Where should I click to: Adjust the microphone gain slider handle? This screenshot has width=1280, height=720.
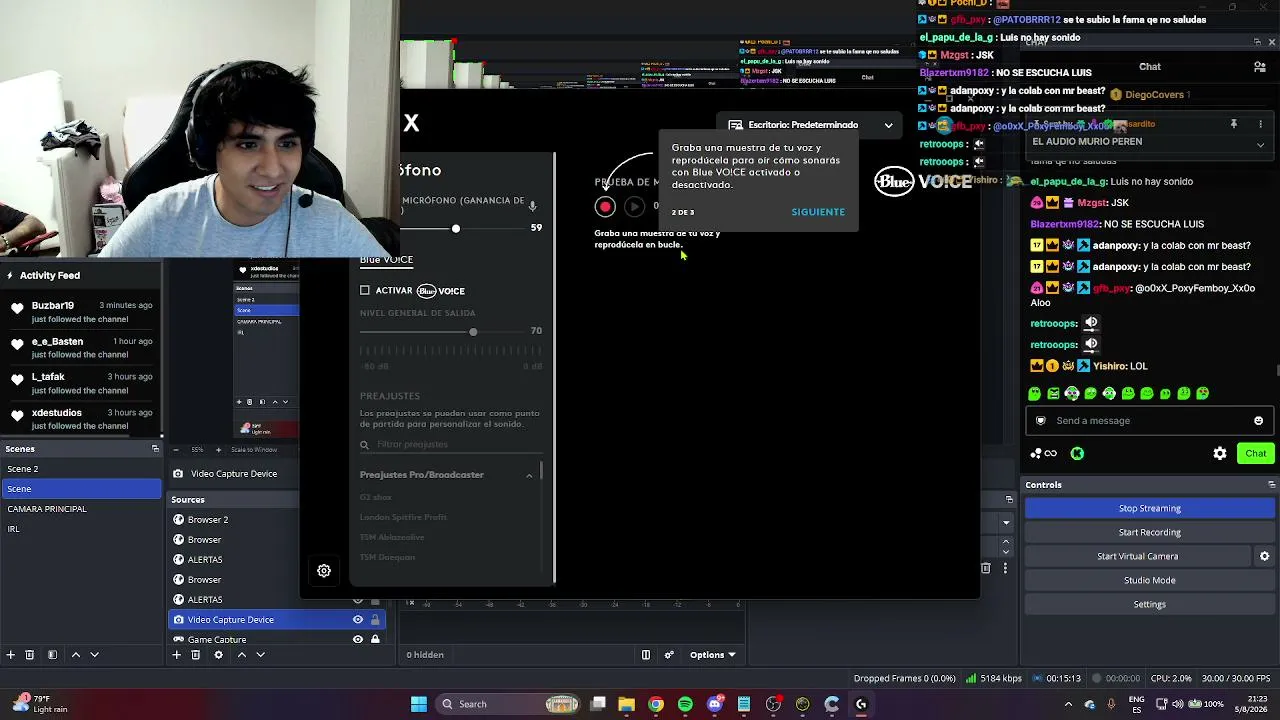coord(456,229)
